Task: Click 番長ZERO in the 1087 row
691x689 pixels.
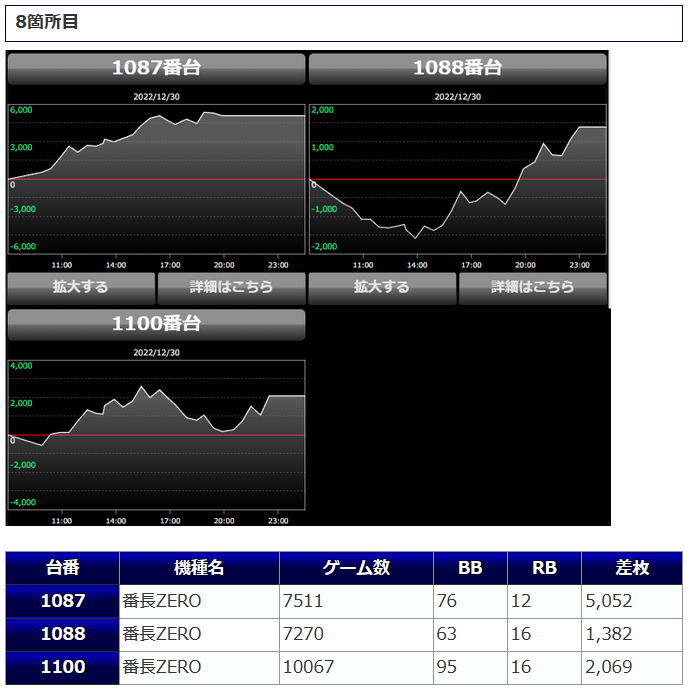Action: coord(162,601)
